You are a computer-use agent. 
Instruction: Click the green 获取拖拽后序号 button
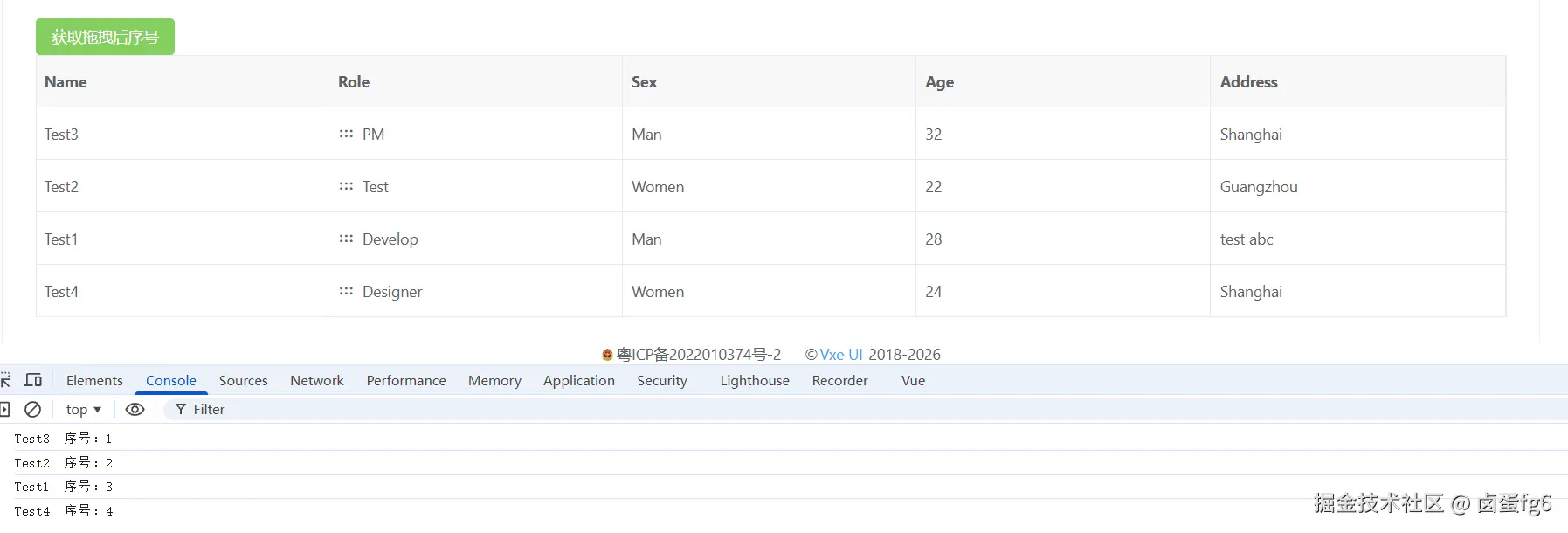(x=105, y=37)
